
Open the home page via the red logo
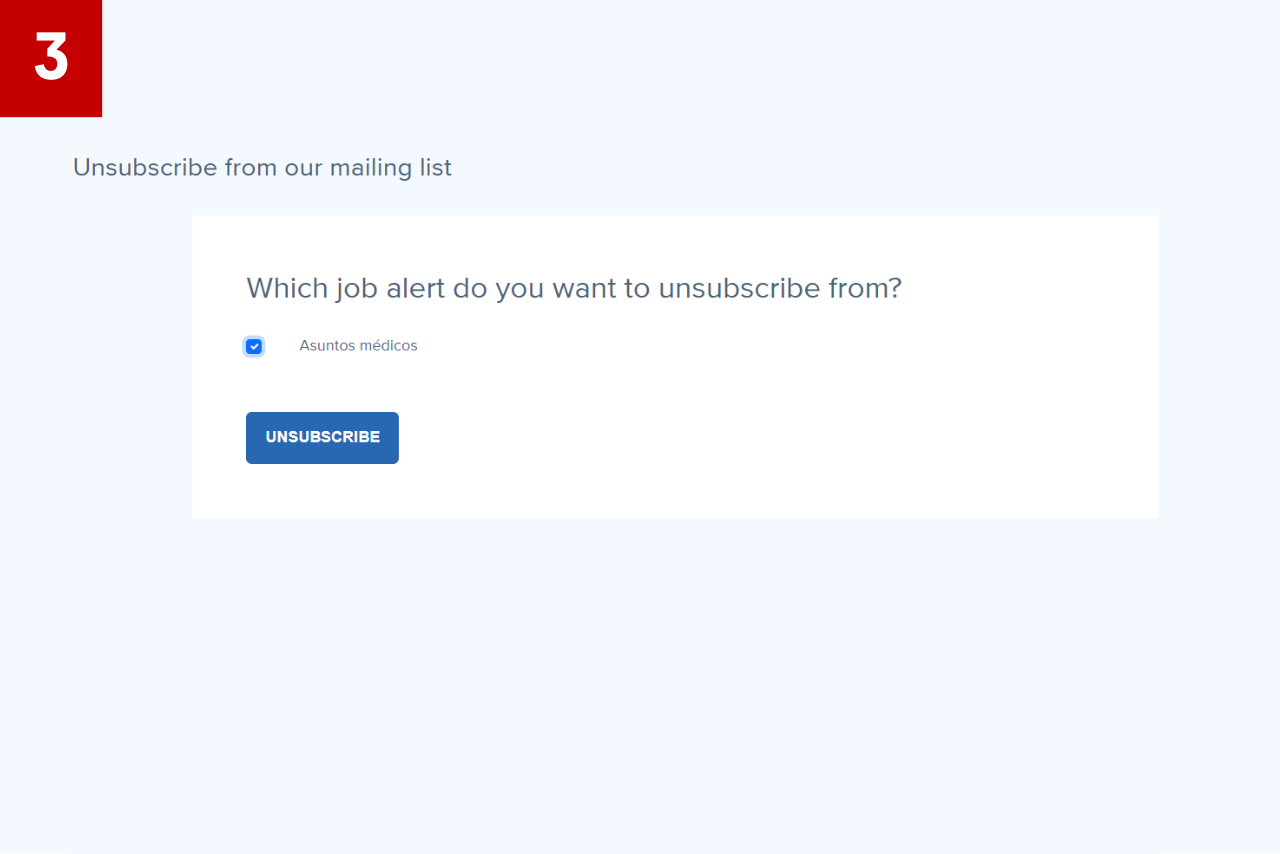coord(51,58)
